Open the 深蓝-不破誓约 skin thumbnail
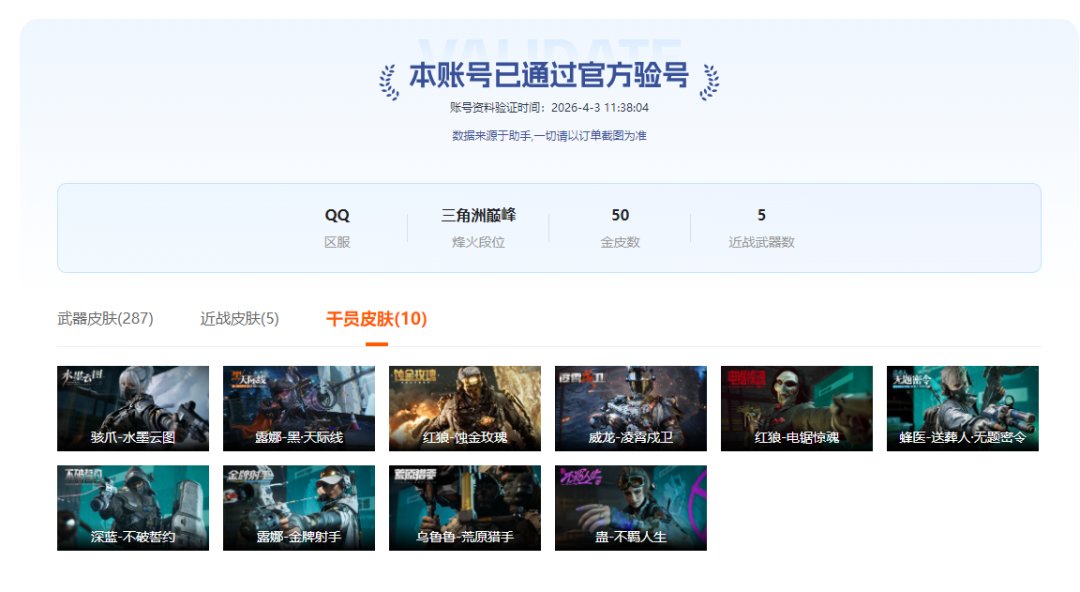1080x592 pixels. tap(132, 508)
